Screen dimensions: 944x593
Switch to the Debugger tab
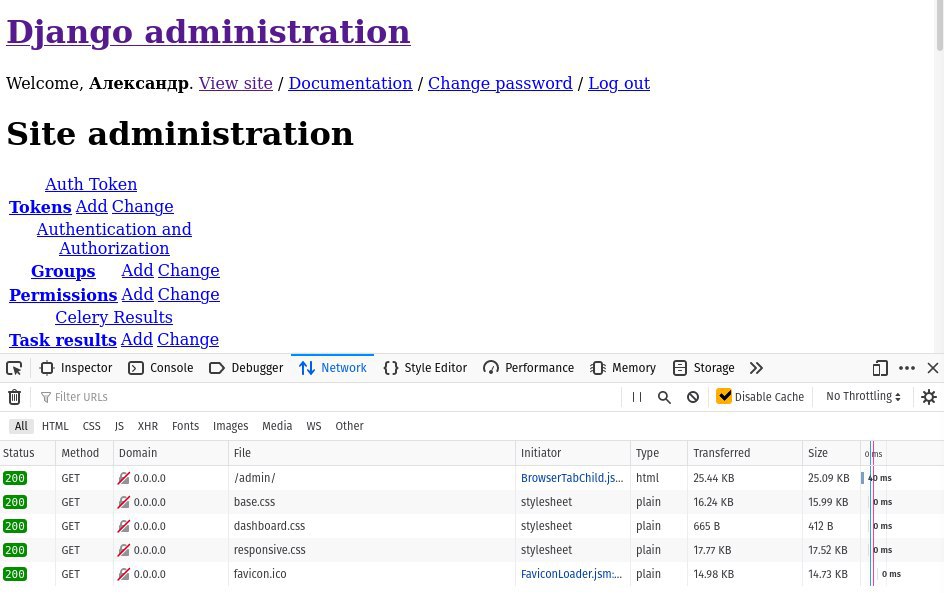click(x=246, y=368)
